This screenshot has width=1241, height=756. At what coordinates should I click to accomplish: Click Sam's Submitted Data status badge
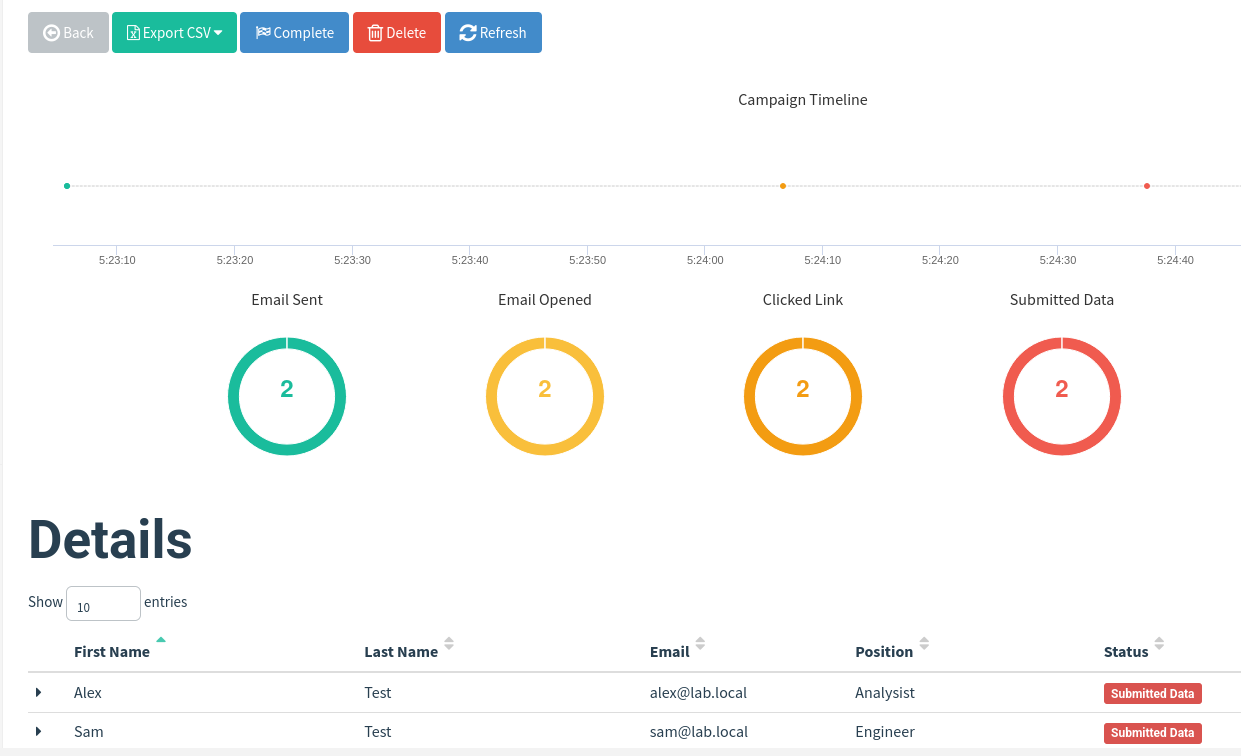point(1152,732)
